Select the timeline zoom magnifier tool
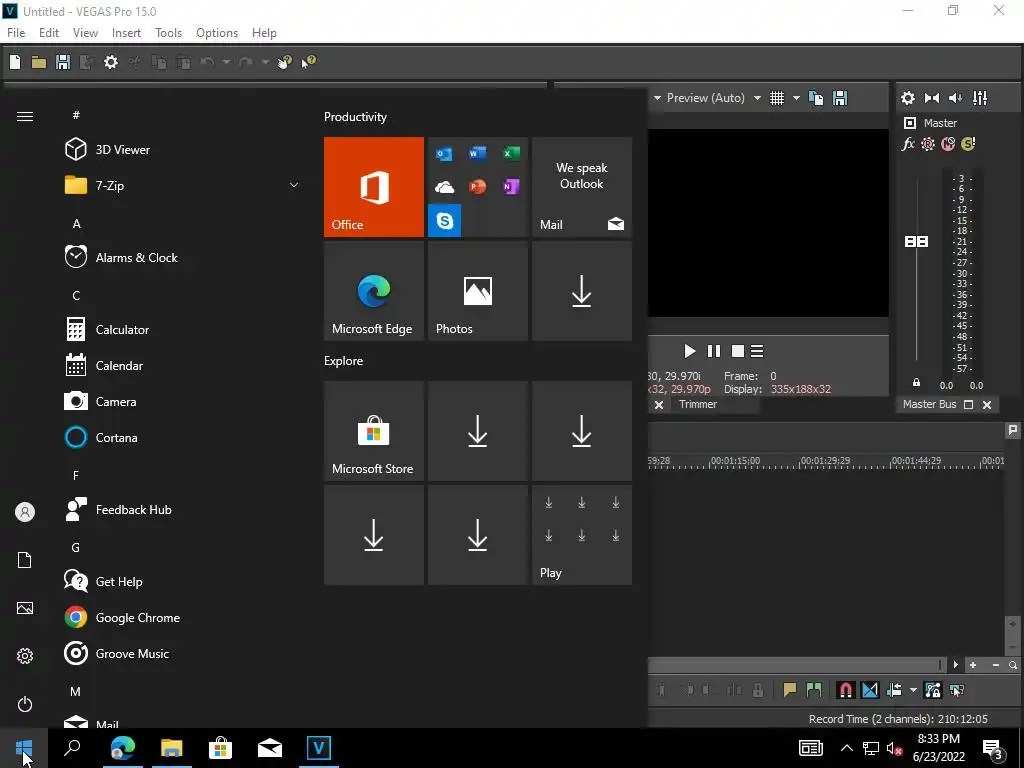Image resolution: width=1024 pixels, height=768 pixels. pos(1013,665)
